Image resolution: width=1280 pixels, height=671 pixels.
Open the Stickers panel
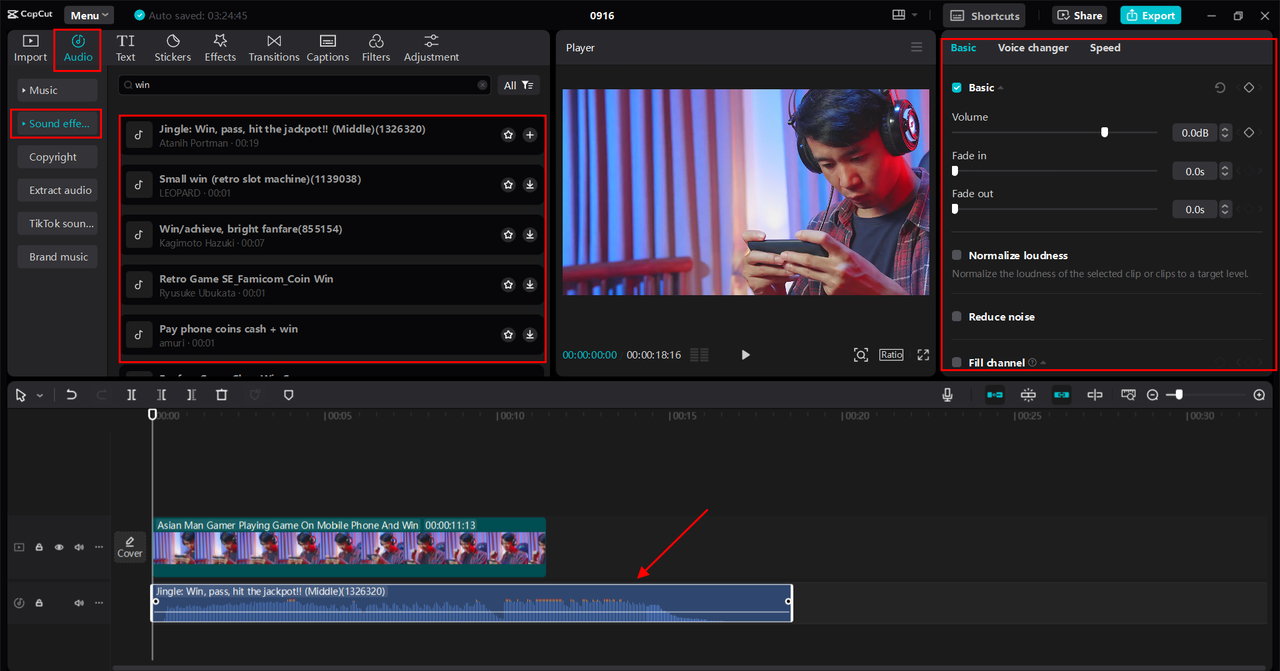172,47
